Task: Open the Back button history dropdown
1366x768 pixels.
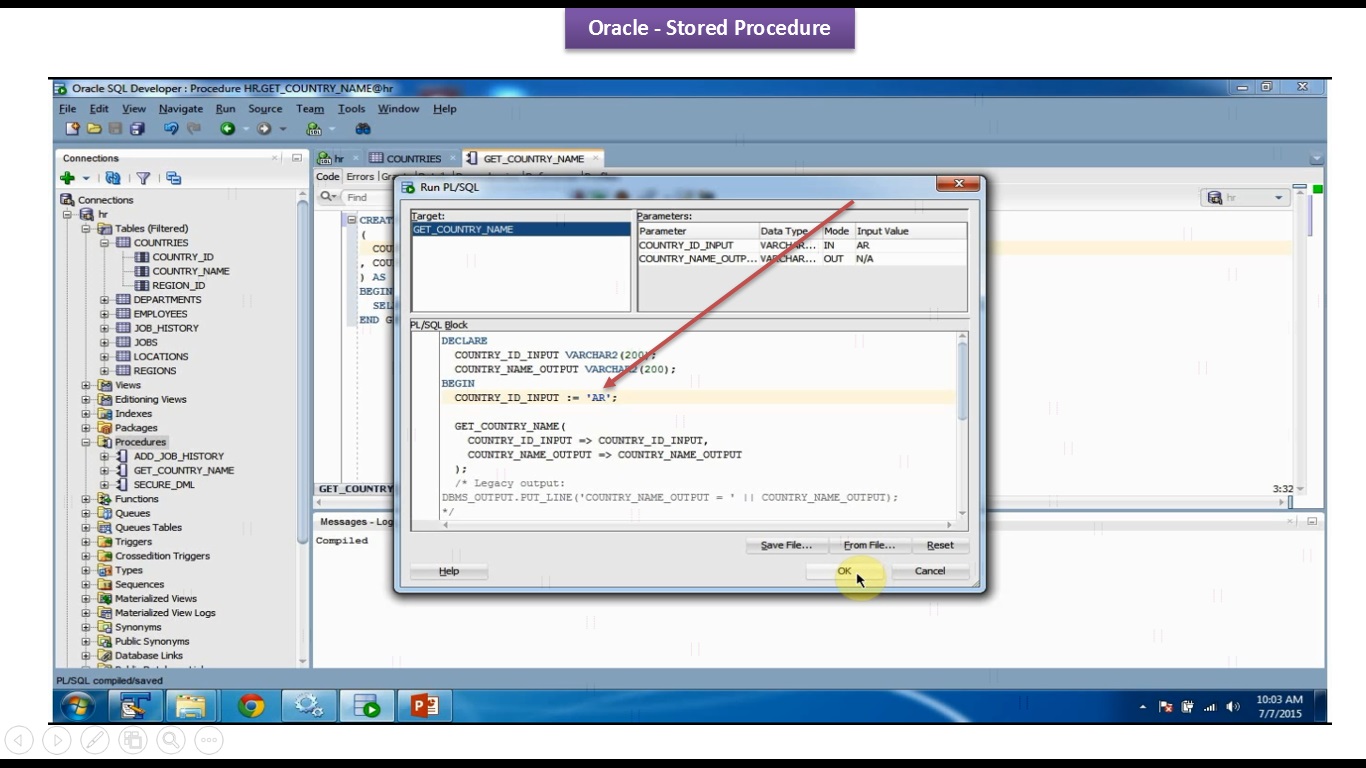Action: pos(246,129)
